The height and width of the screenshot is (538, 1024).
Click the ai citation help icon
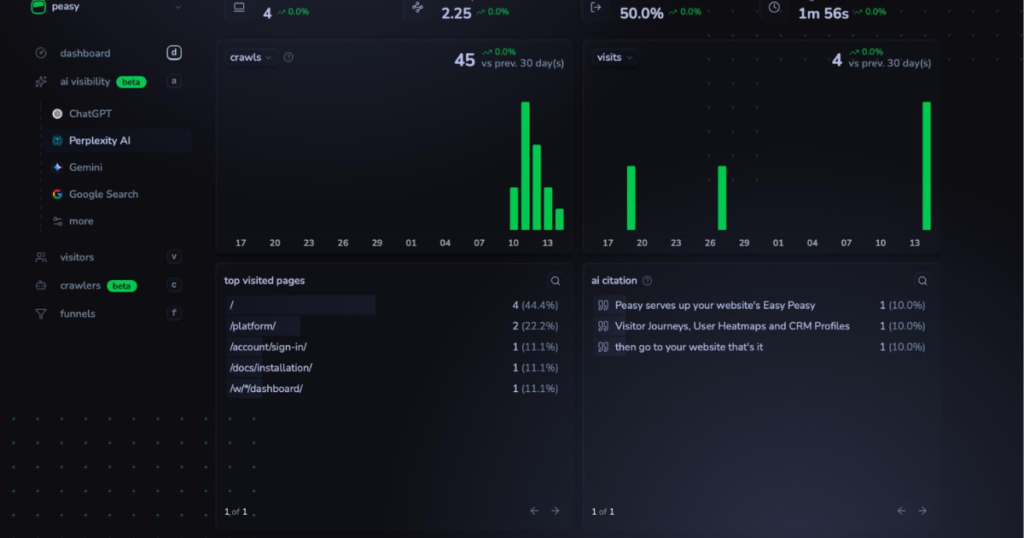647,281
